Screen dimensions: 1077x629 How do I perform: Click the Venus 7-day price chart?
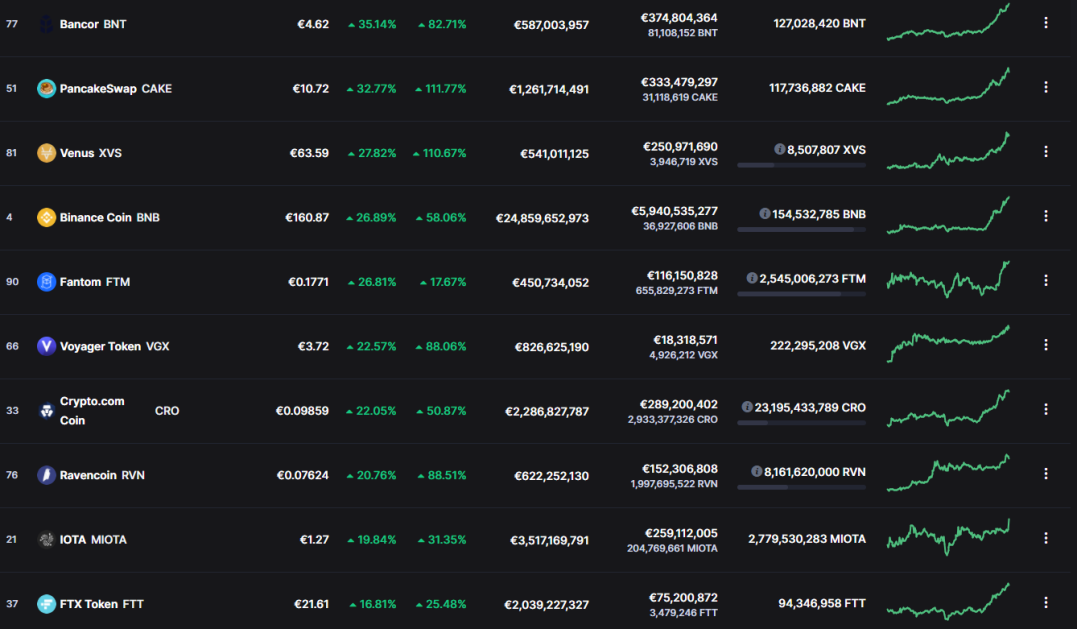pyautogui.click(x=948, y=151)
